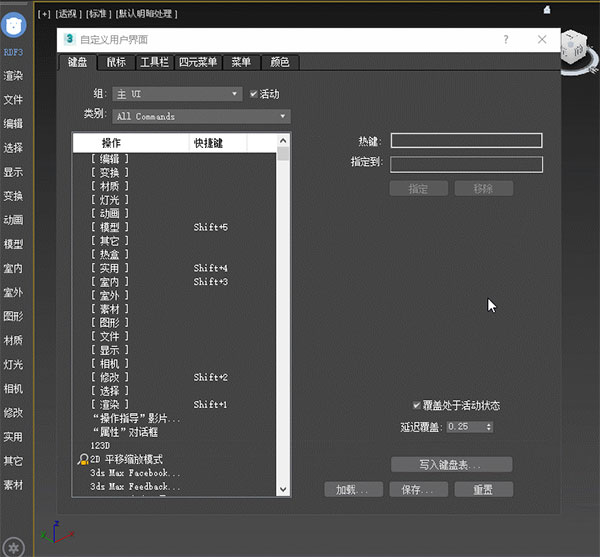The image size is (600, 557).
Task: Expand the 类别 All Commands dropdown
Action: [201, 117]
